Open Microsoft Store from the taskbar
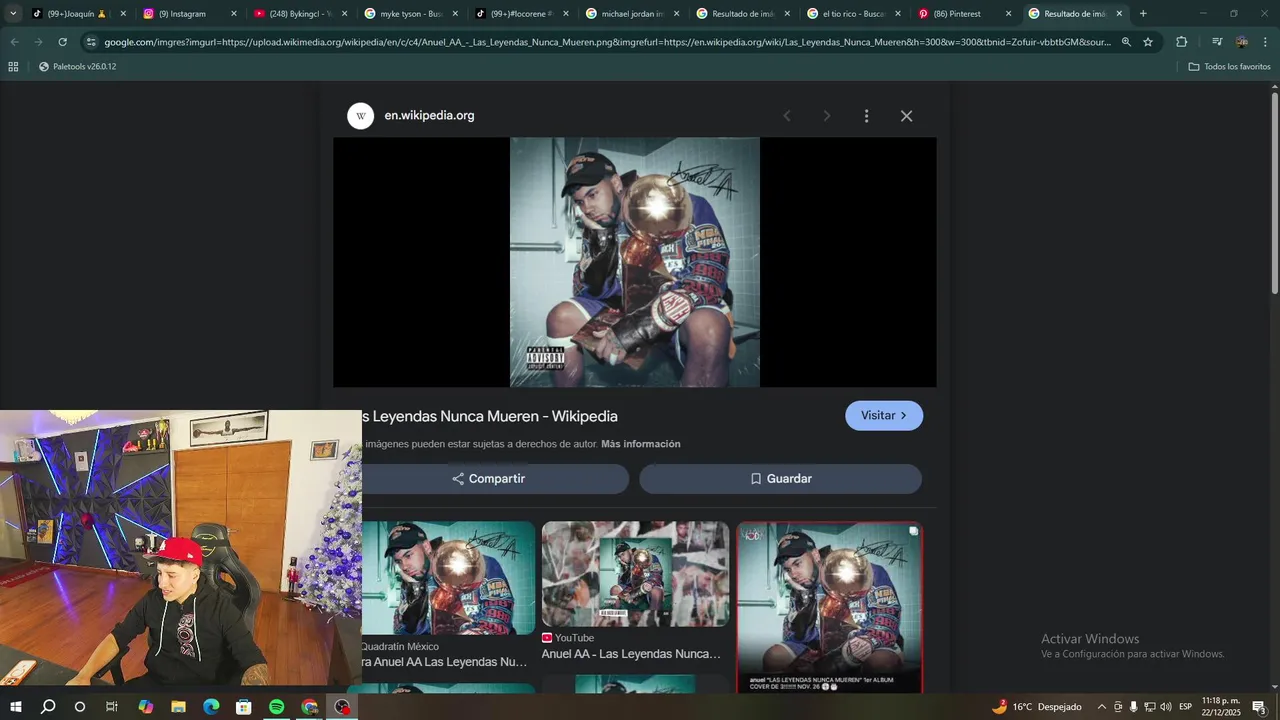1280x720 pixels. pos(244,707)
